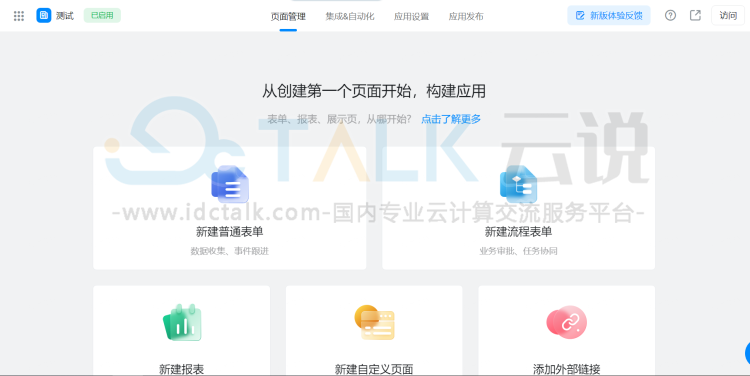Switch to the 页面管理 tab

pos(288,16)
